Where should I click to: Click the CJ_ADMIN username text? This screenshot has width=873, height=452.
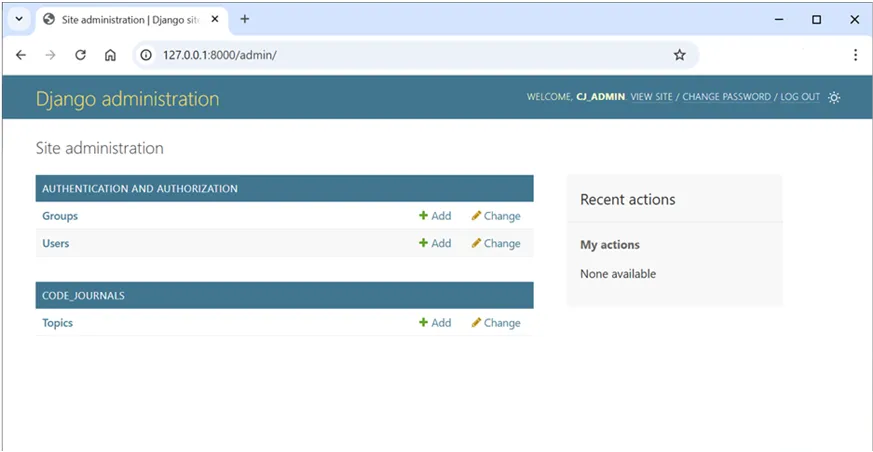click(600, 97)
